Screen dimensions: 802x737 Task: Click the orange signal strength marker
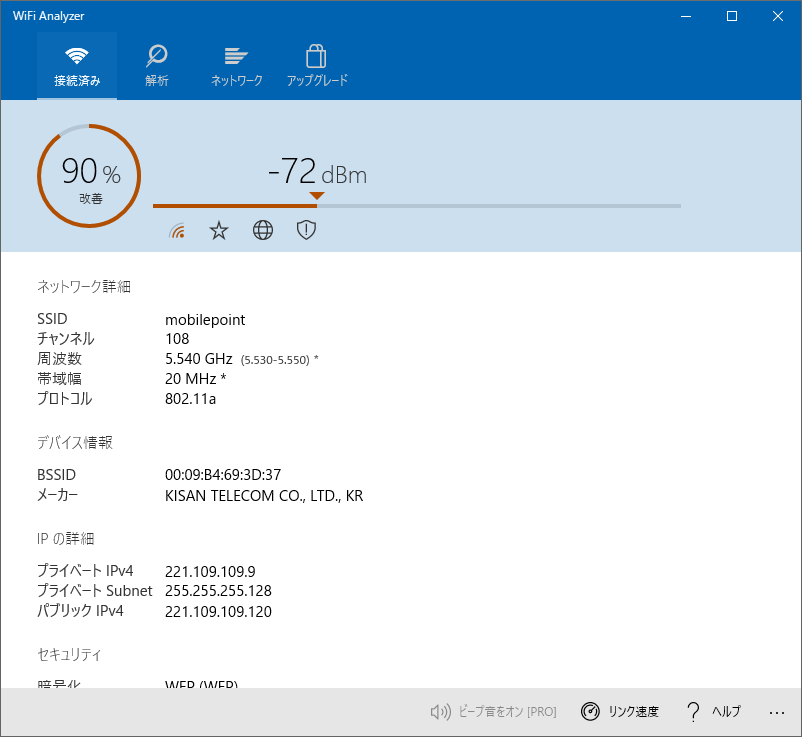click(x=317, y=196)
